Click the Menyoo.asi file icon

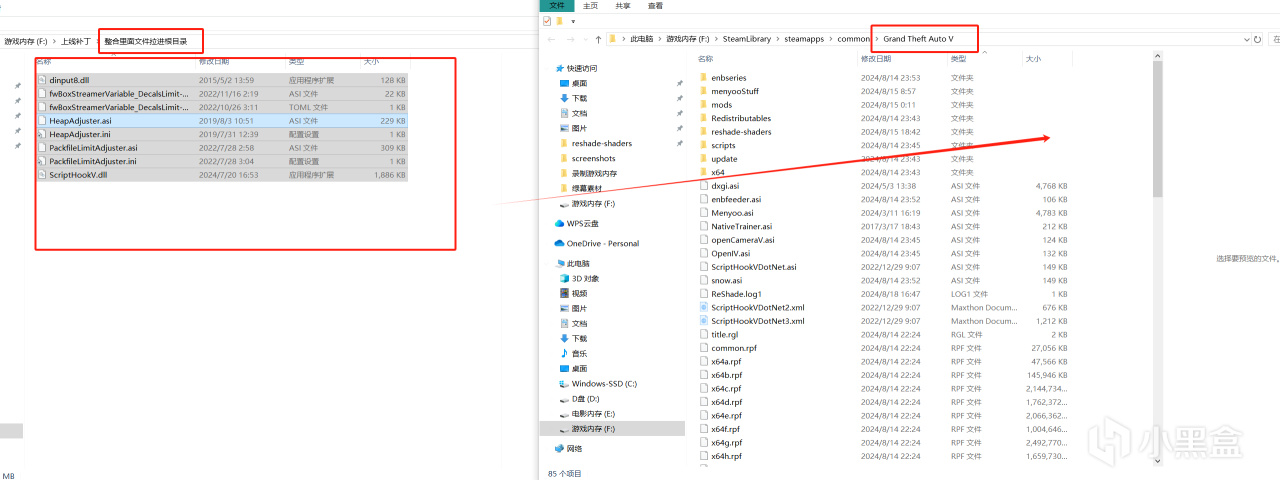click(x=703, y=212)
